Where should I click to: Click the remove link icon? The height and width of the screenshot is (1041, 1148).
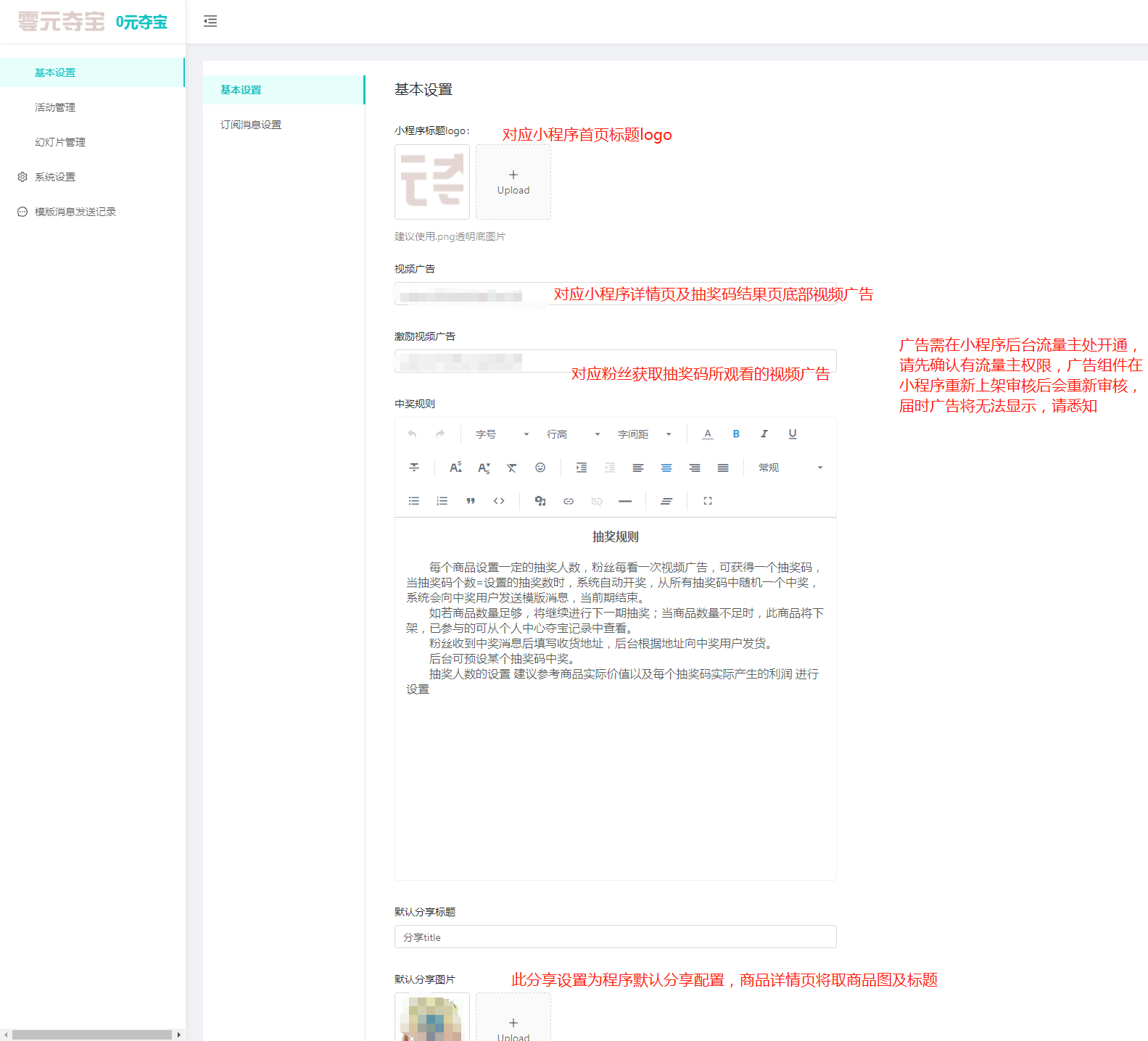(x=597, y=501)
